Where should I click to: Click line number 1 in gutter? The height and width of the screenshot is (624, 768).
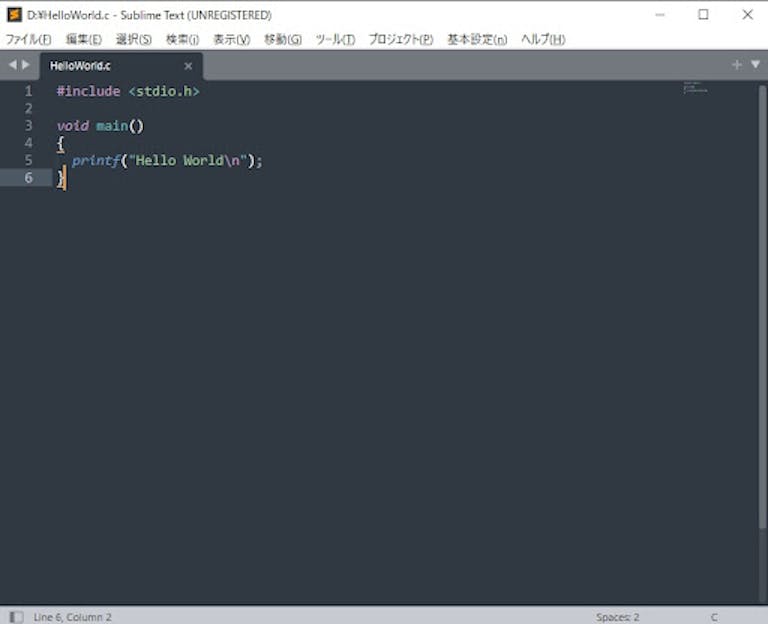point(28,91)
